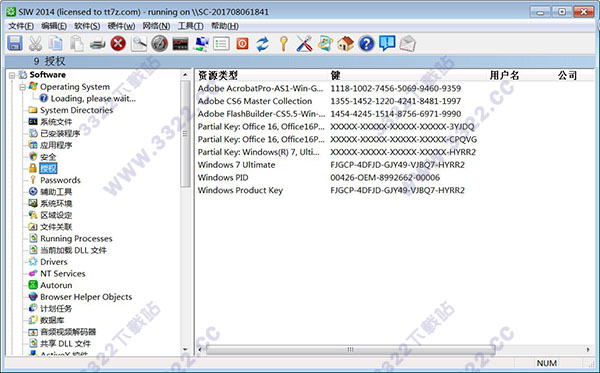Image resolution: width=600 pixels, height=373 pixels.
Task: Open the 文件(F) menu
Action: (21, 26)
